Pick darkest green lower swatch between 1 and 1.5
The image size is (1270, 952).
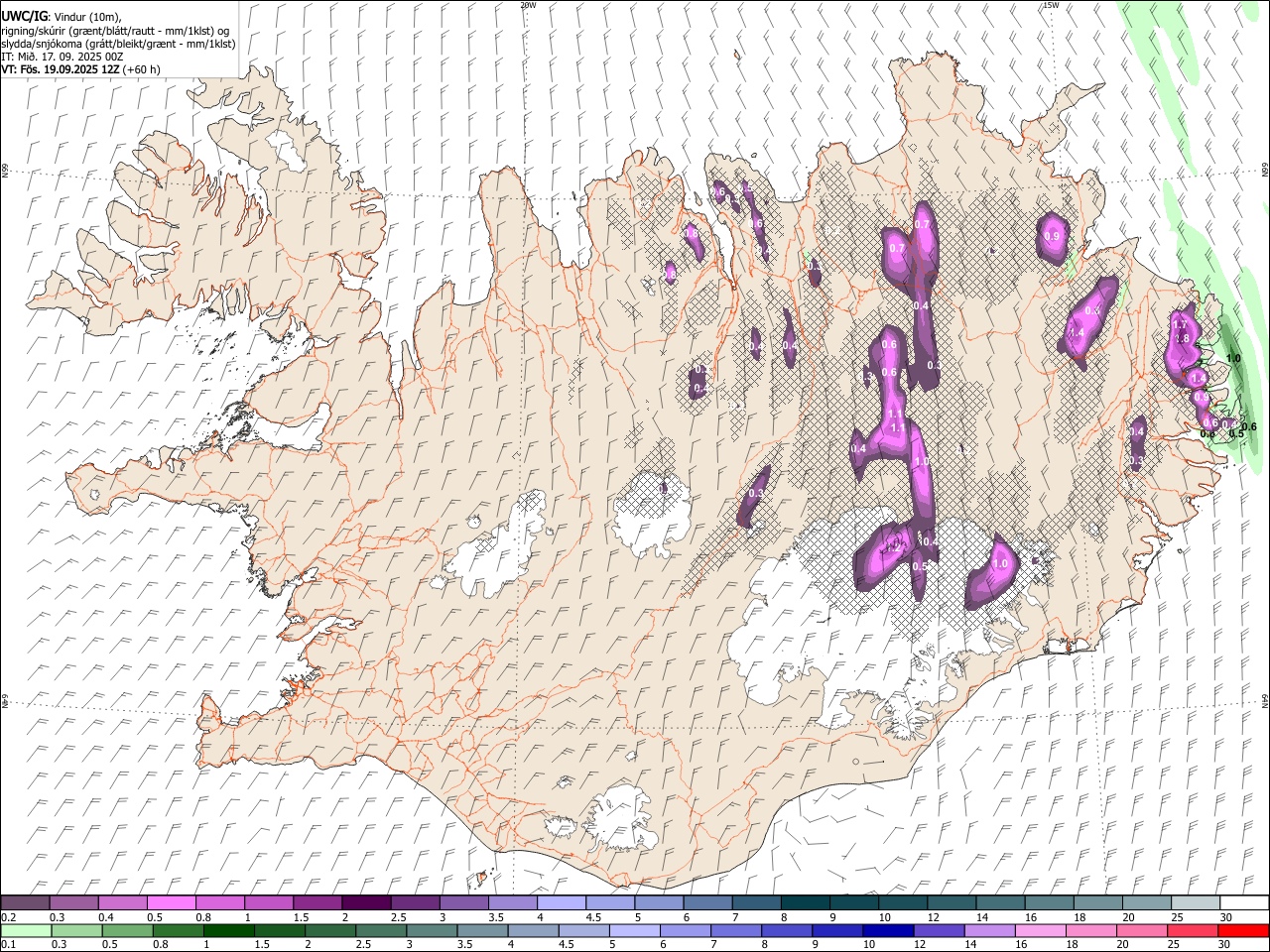(x=229, y=930)
